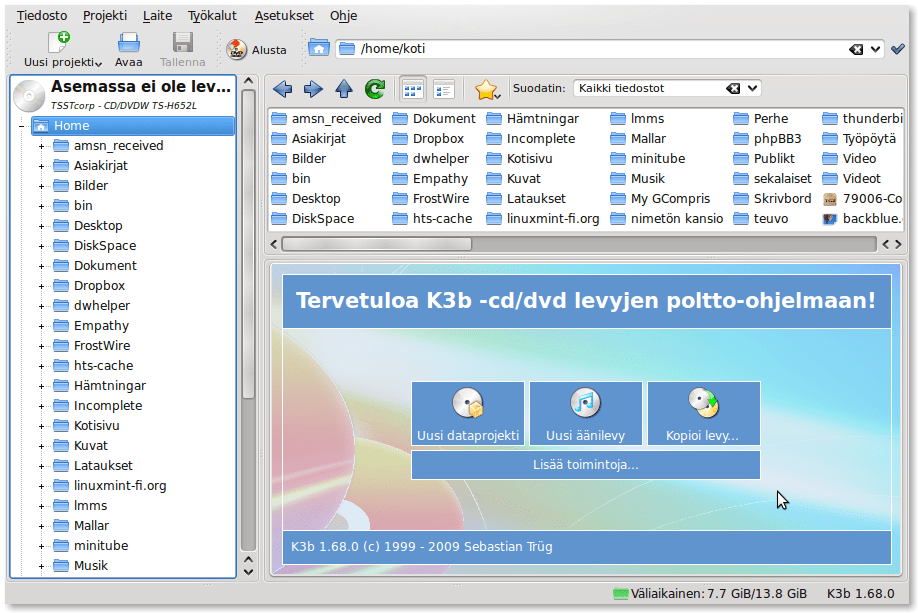Expand the Dropbox tree node
The image size is (918, 613).
pyautogui.click(x=42, y=286)
